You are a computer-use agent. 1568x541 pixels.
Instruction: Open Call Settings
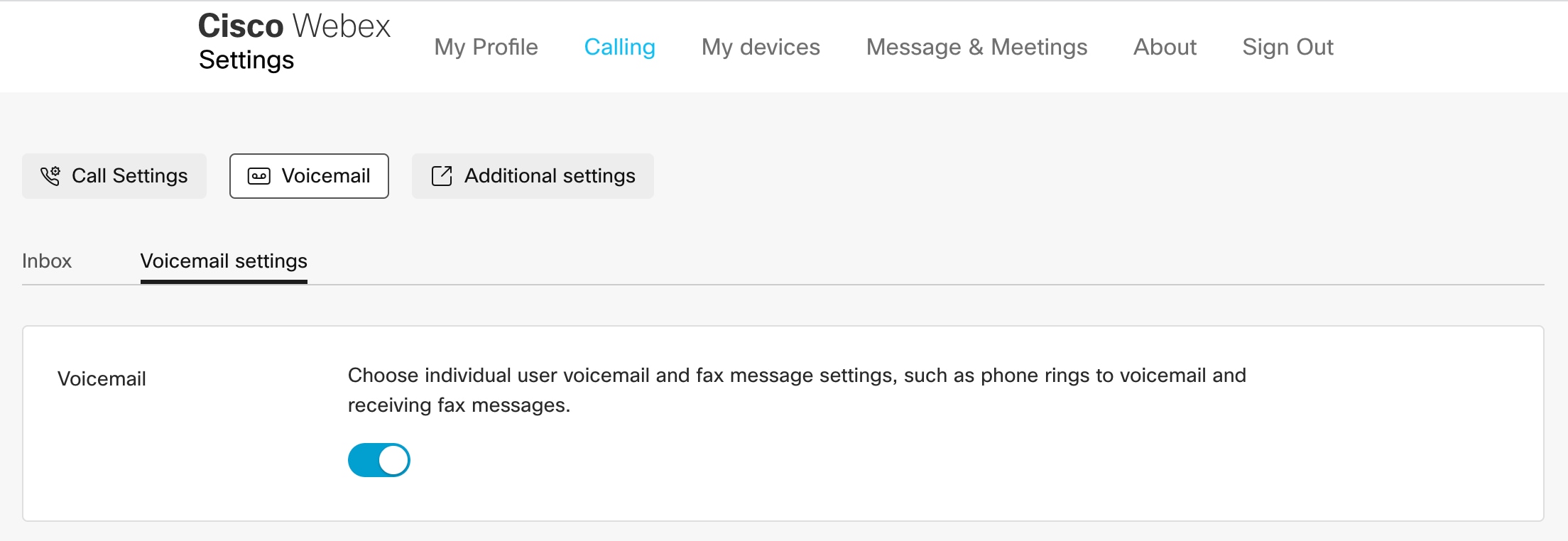tap(114, 175)
